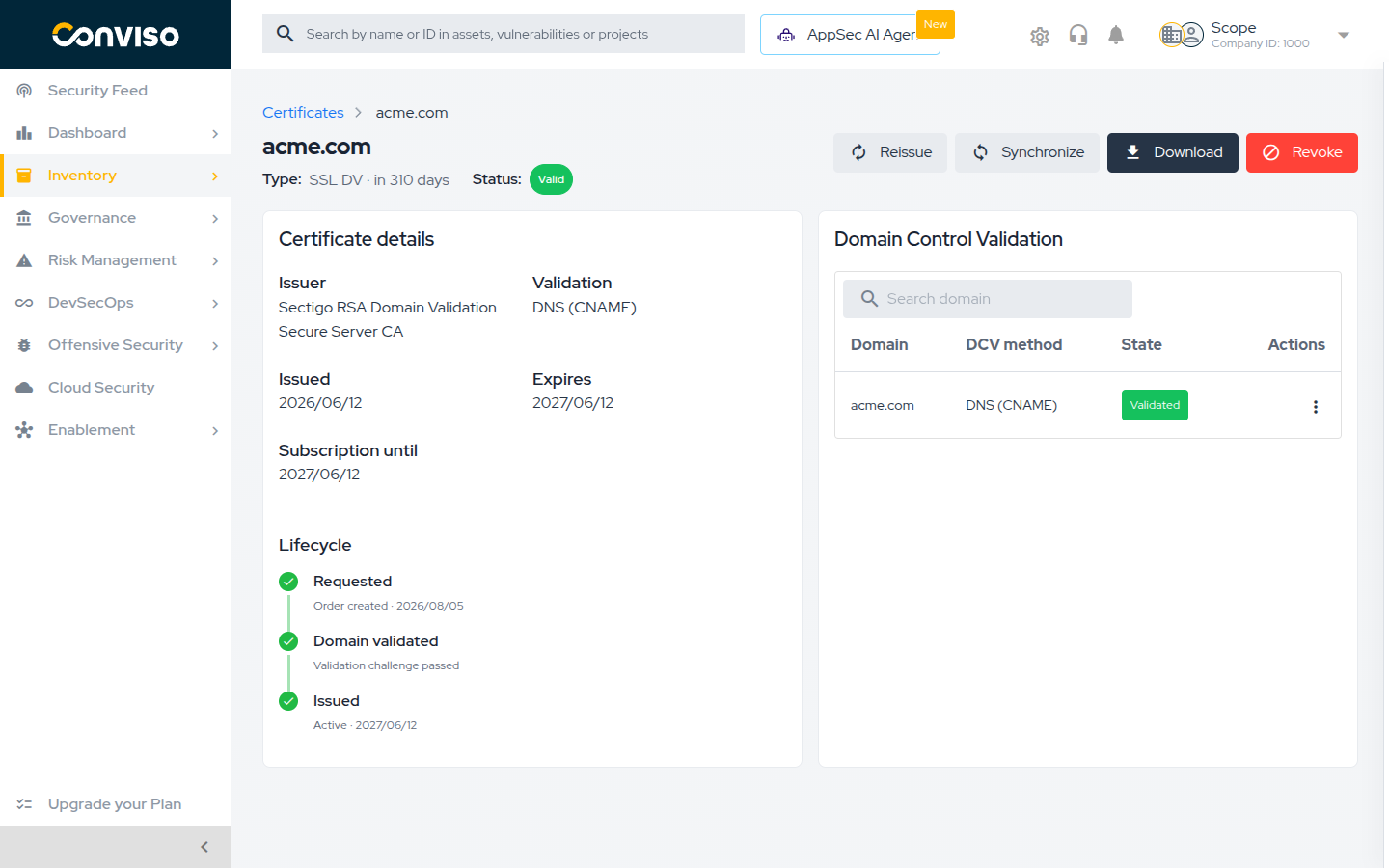Viewport: 1389px width, 868px height.
Task: Expand the DevSecOps submenu chevron
Action: 215,304
